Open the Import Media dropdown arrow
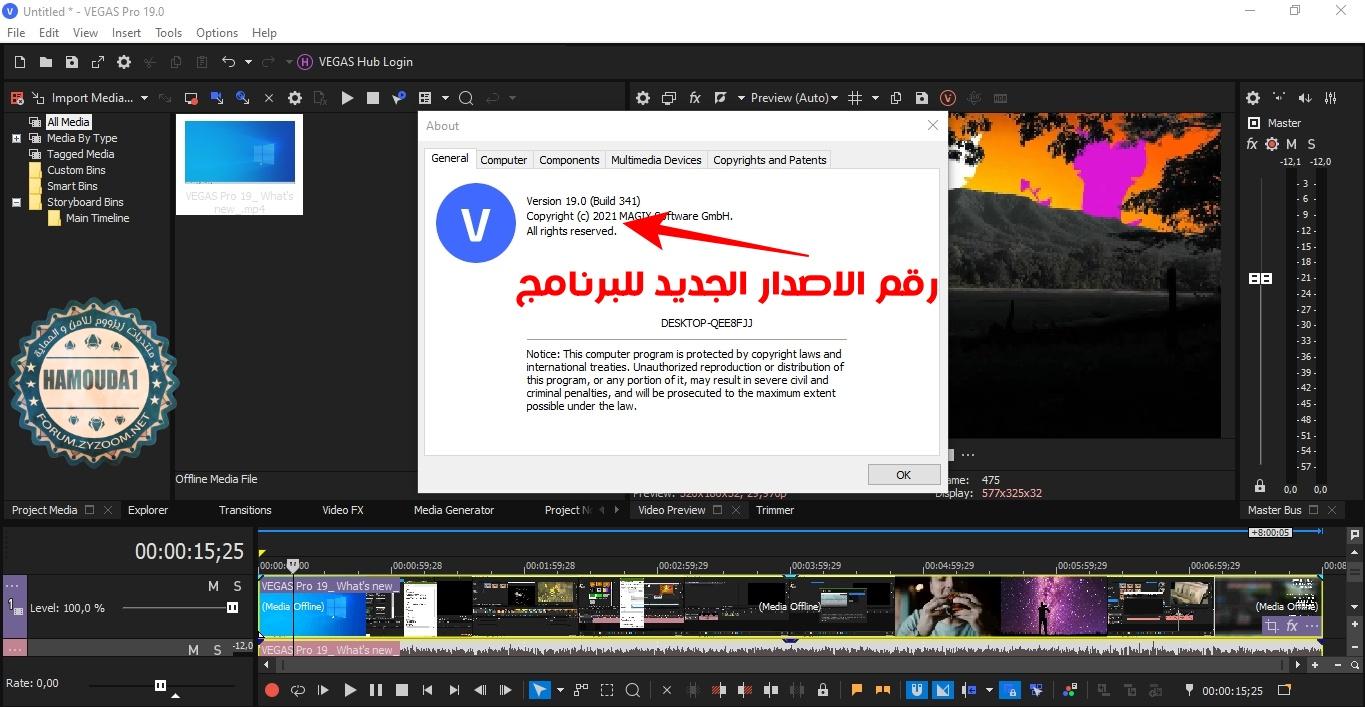This screenshot has width=1365, height=707. 144,98
